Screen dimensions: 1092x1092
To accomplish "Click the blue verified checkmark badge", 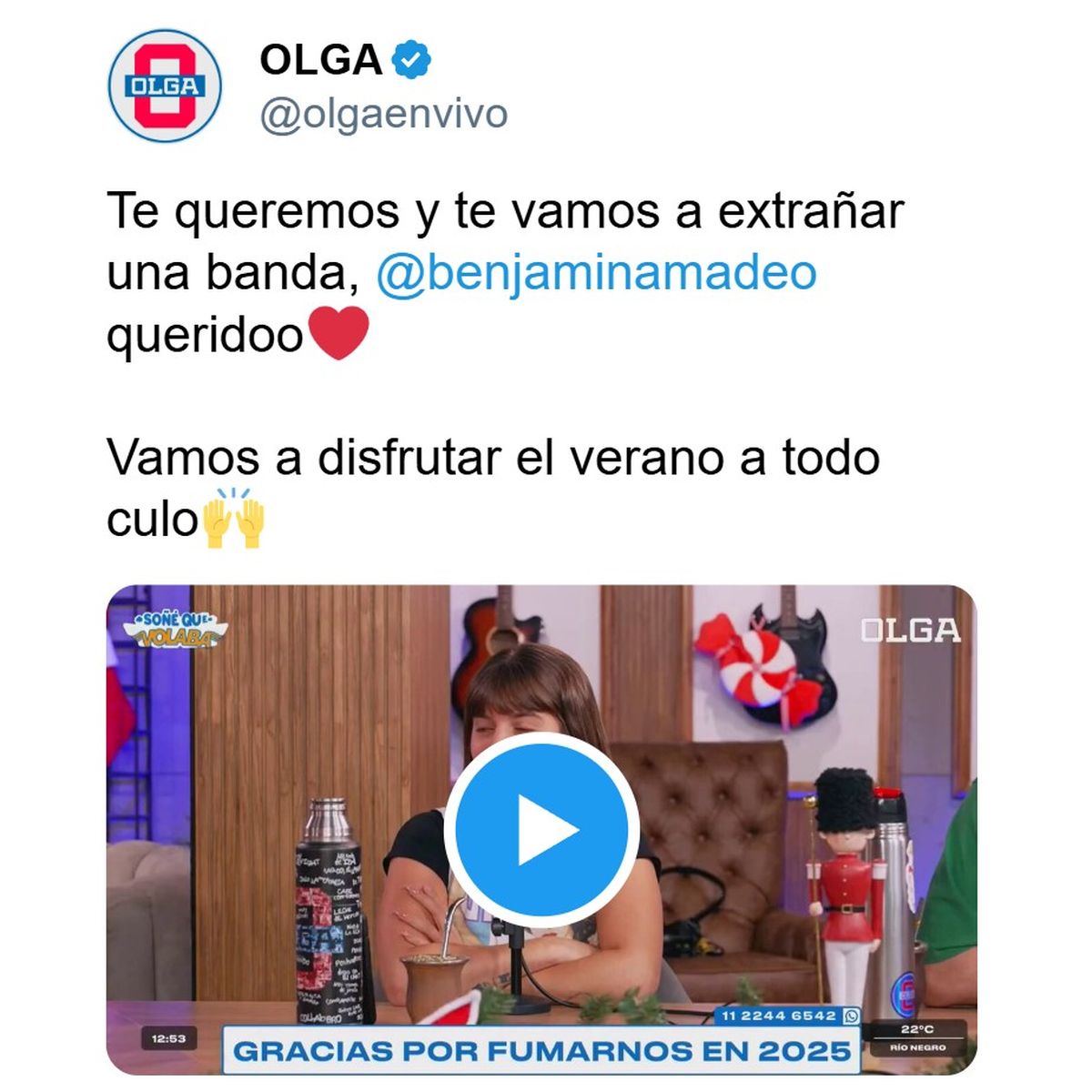I will (x=411, y=60).
